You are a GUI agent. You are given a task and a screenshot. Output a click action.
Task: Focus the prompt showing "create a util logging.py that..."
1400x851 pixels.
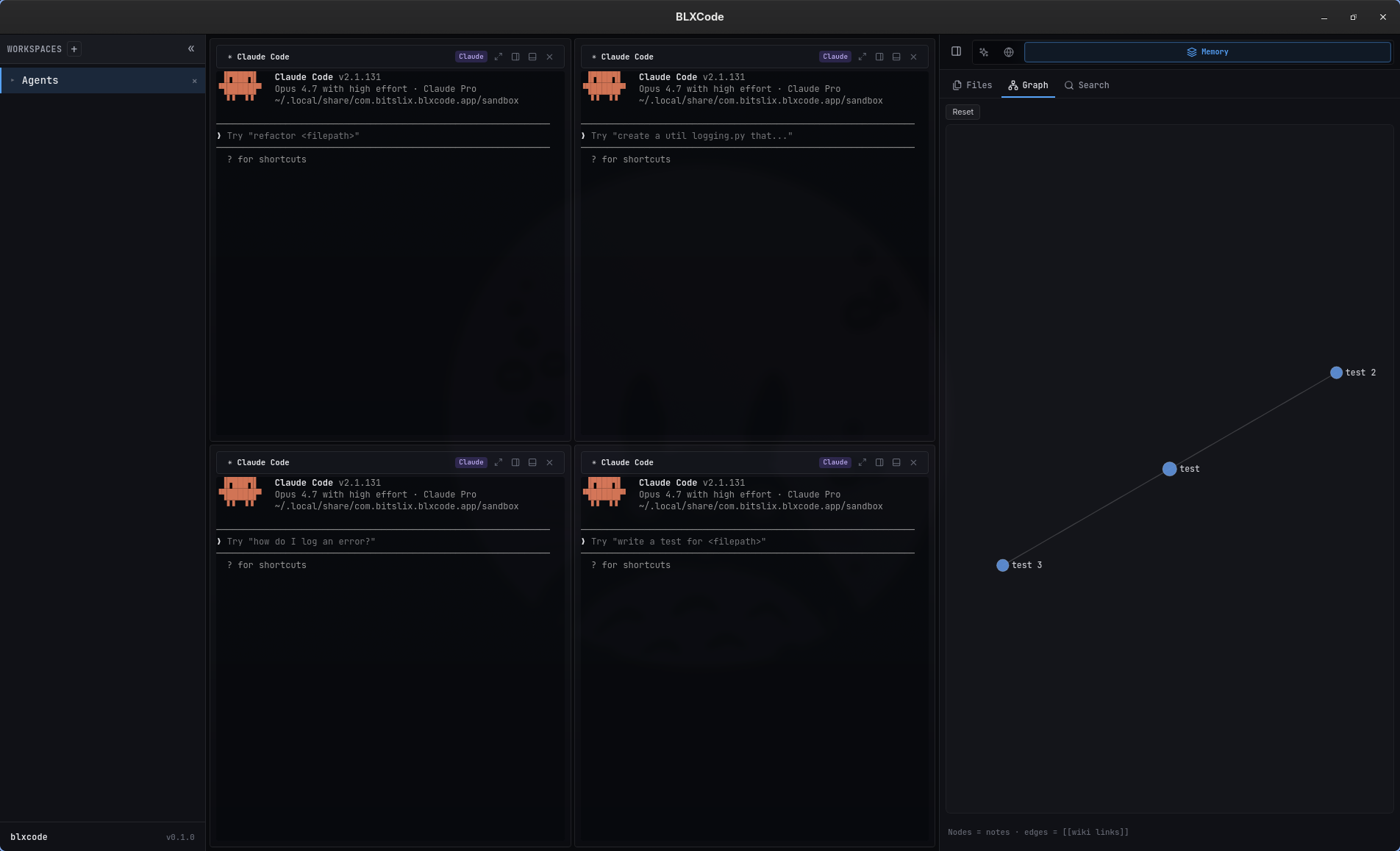[x=748, y=136]
